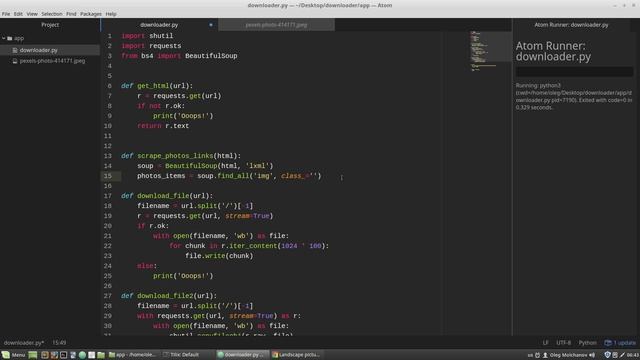Click line number 27 in the gutter
Viewport: 640px width, 360px height.
point(108,296)
